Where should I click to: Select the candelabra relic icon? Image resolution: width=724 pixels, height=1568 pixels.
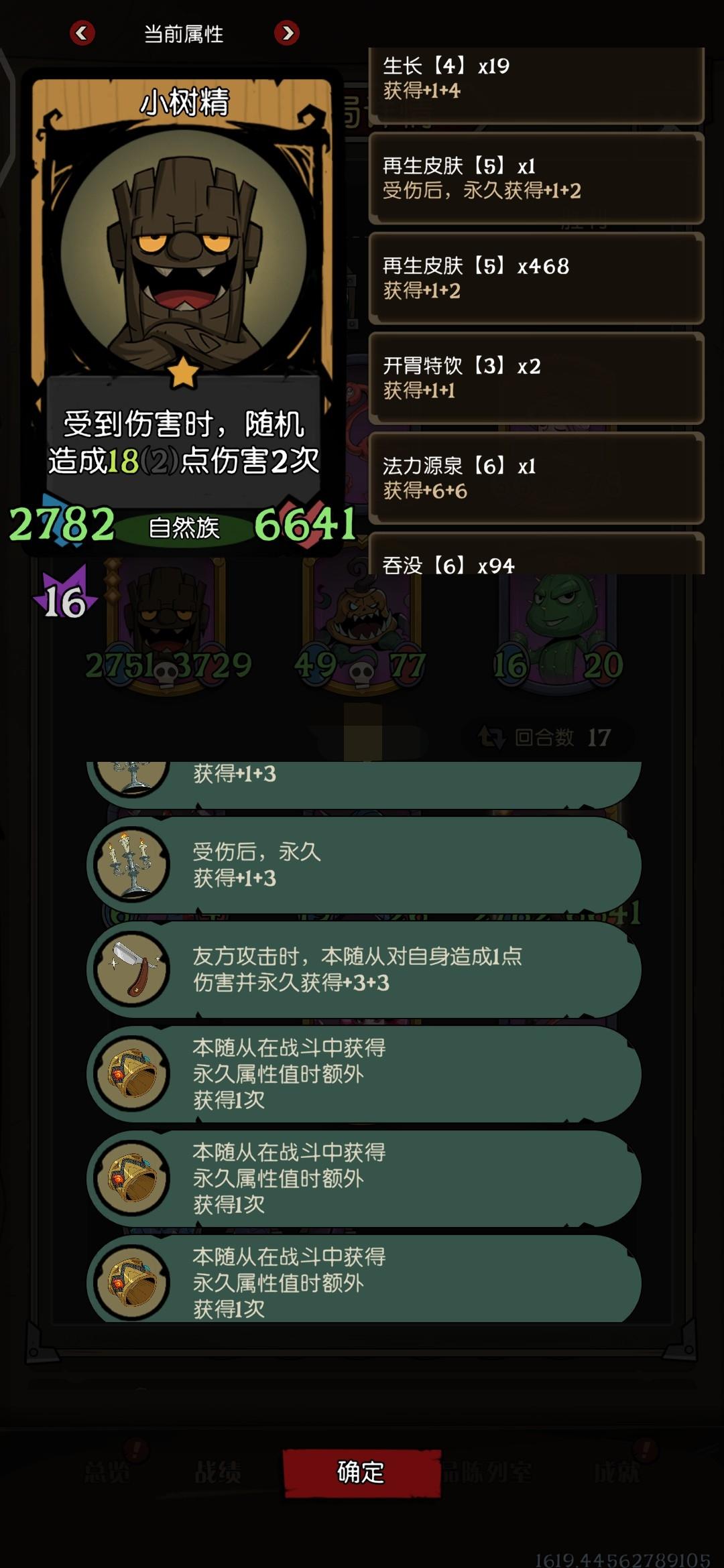[x=132, y=864]
